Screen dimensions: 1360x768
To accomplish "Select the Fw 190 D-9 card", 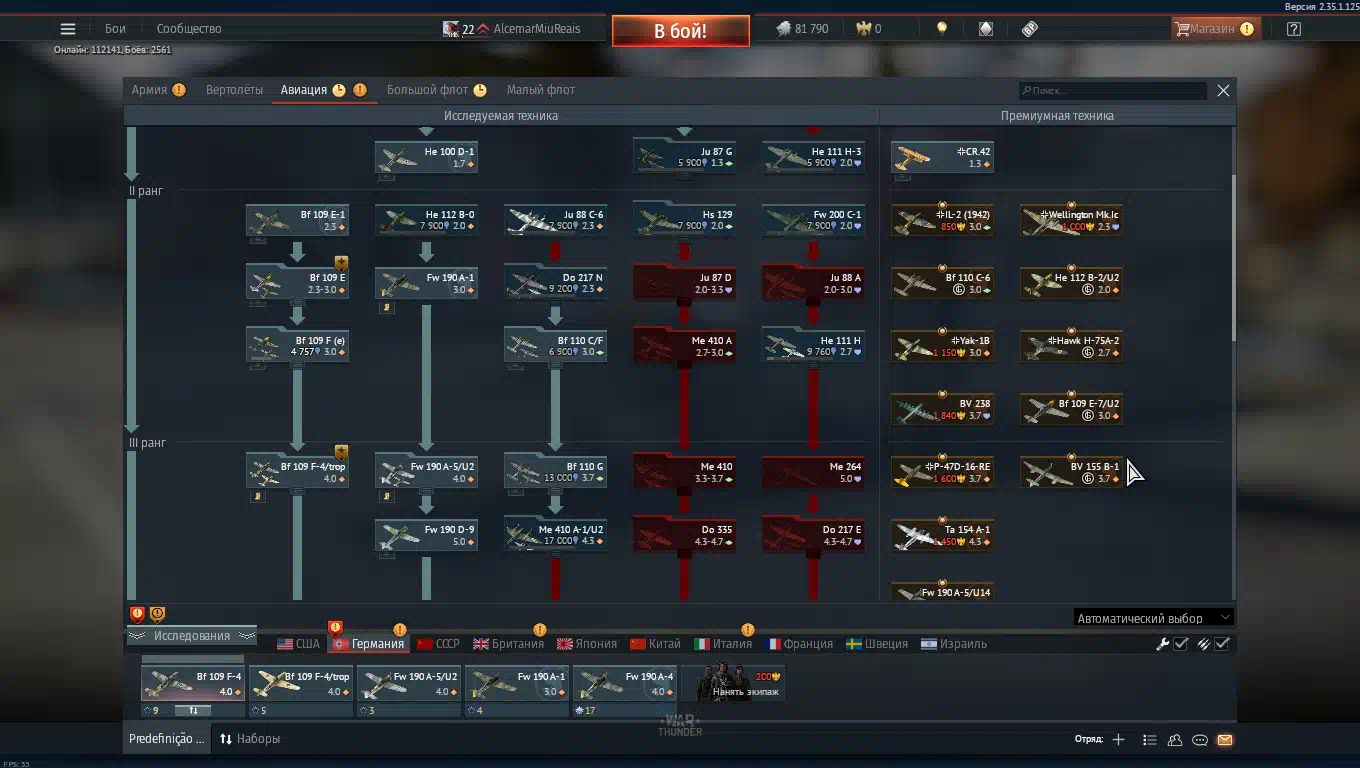I will click(x=426, y=535).
